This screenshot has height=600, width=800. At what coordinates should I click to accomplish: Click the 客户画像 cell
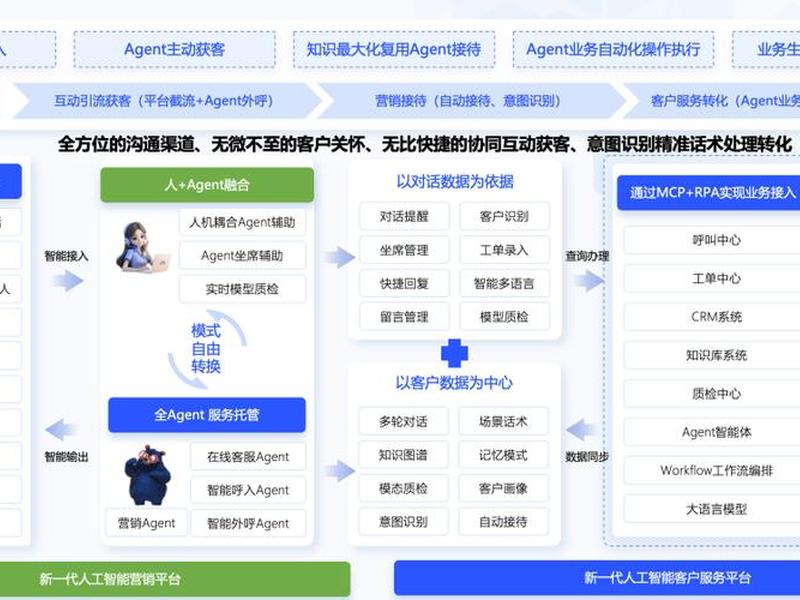tap(503, 488)
